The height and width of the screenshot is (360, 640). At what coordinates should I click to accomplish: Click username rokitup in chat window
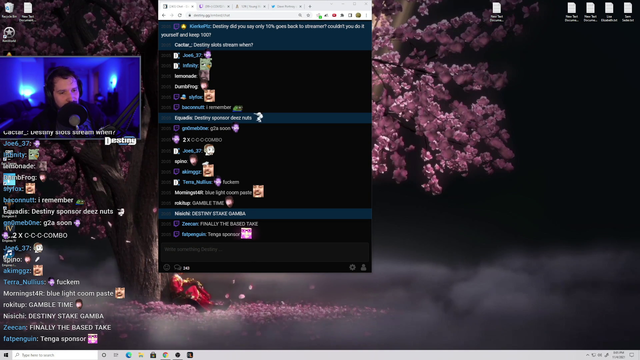point(182,203)
